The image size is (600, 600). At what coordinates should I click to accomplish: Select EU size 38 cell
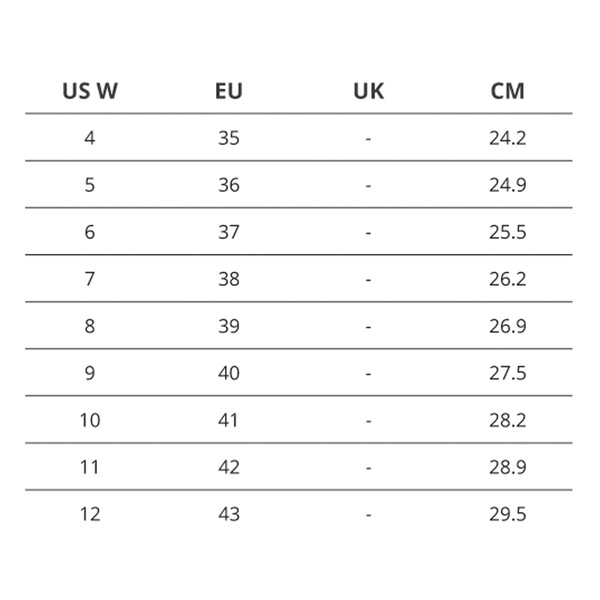point(229,279)
